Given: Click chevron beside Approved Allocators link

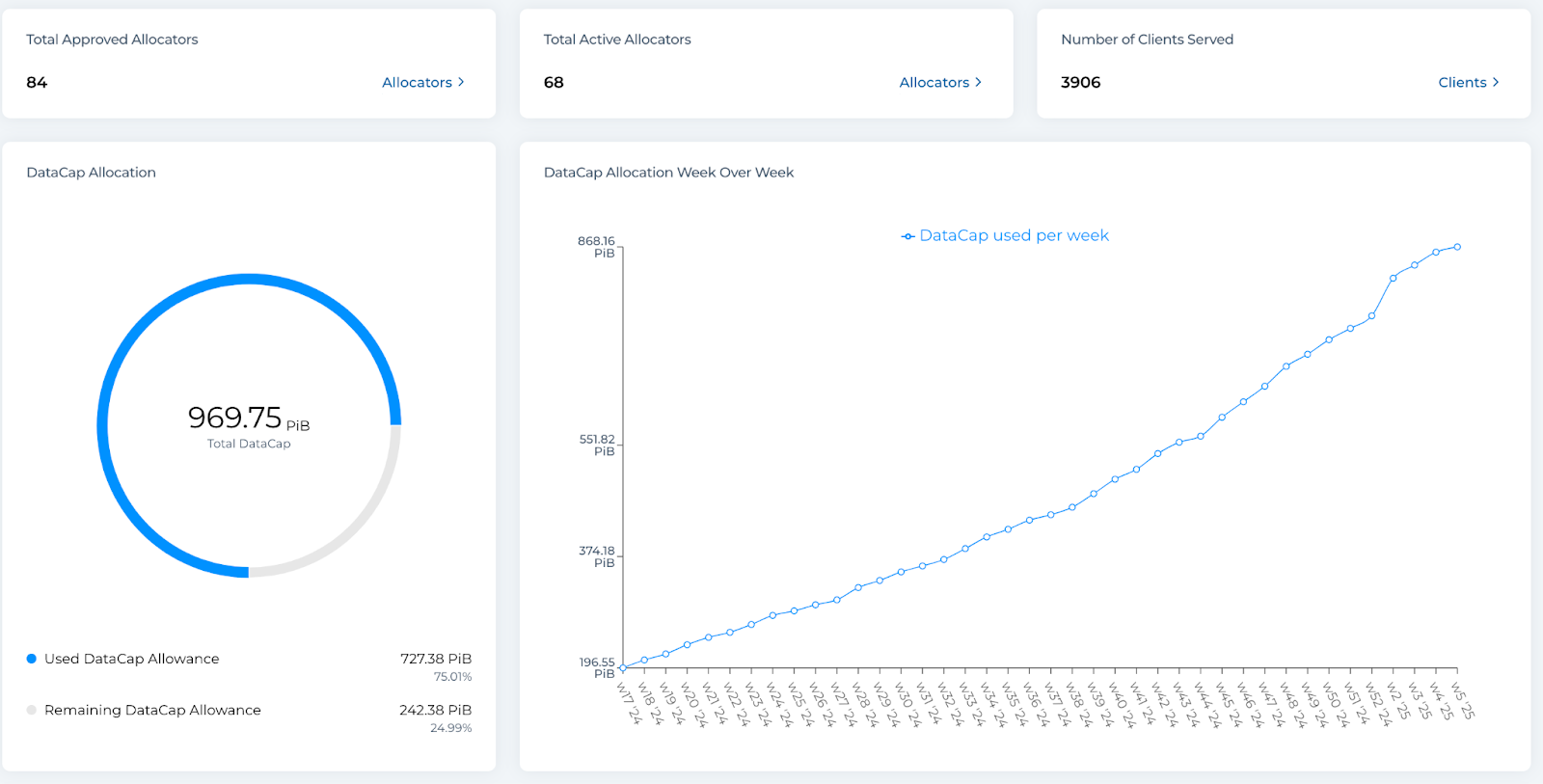Looking at the screenshot, I should (x=461, y=82).
